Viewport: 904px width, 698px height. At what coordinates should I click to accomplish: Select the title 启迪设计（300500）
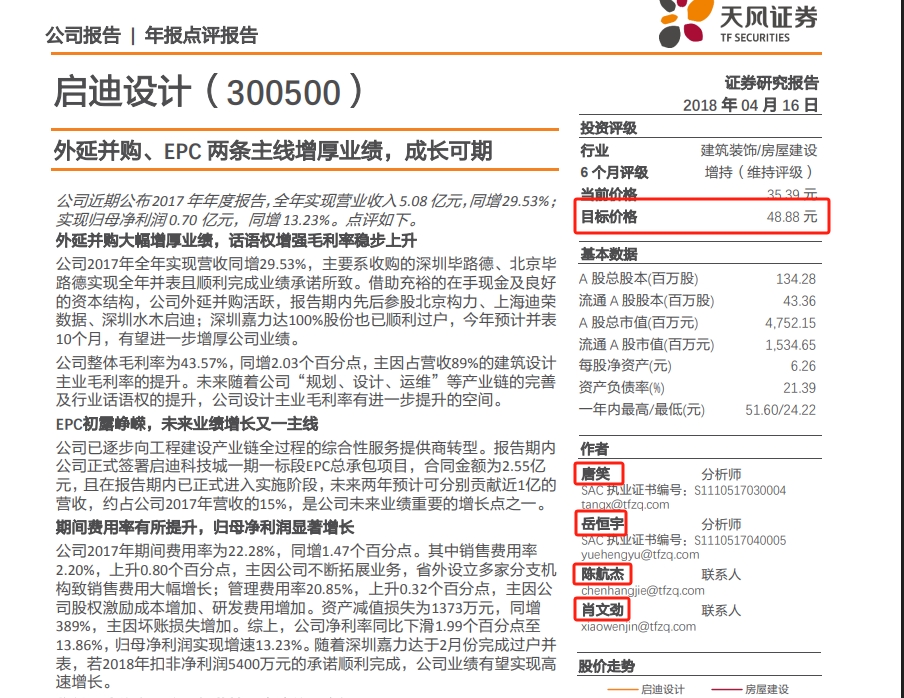pos(209,92)
